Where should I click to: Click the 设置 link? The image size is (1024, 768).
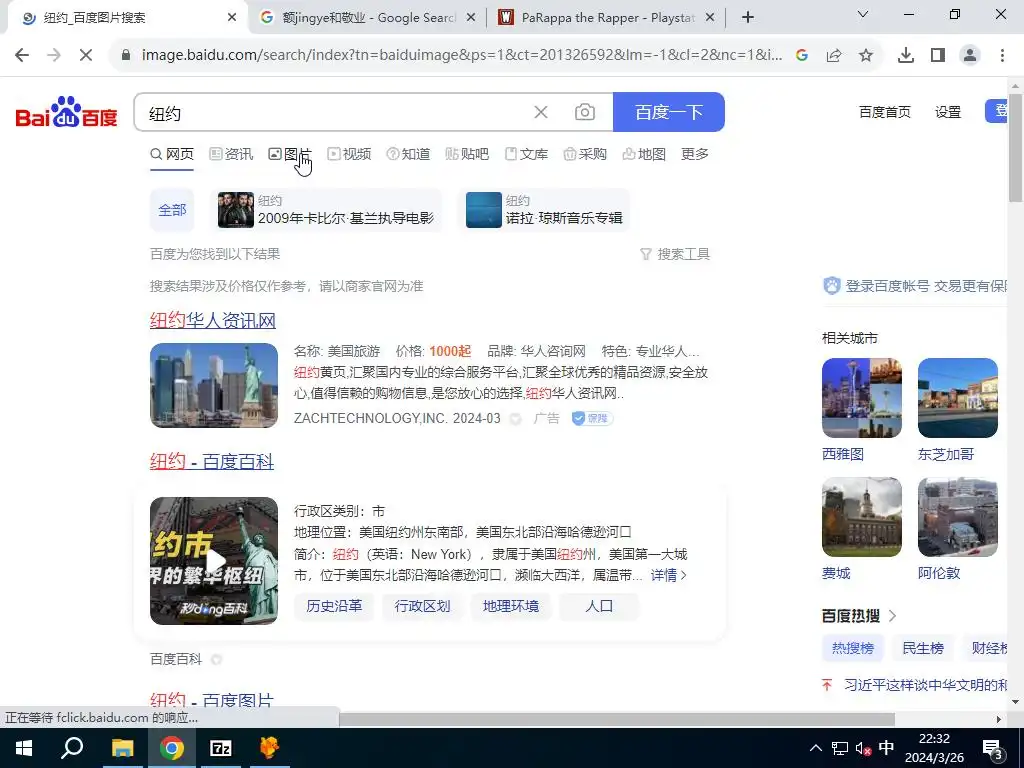948,112
